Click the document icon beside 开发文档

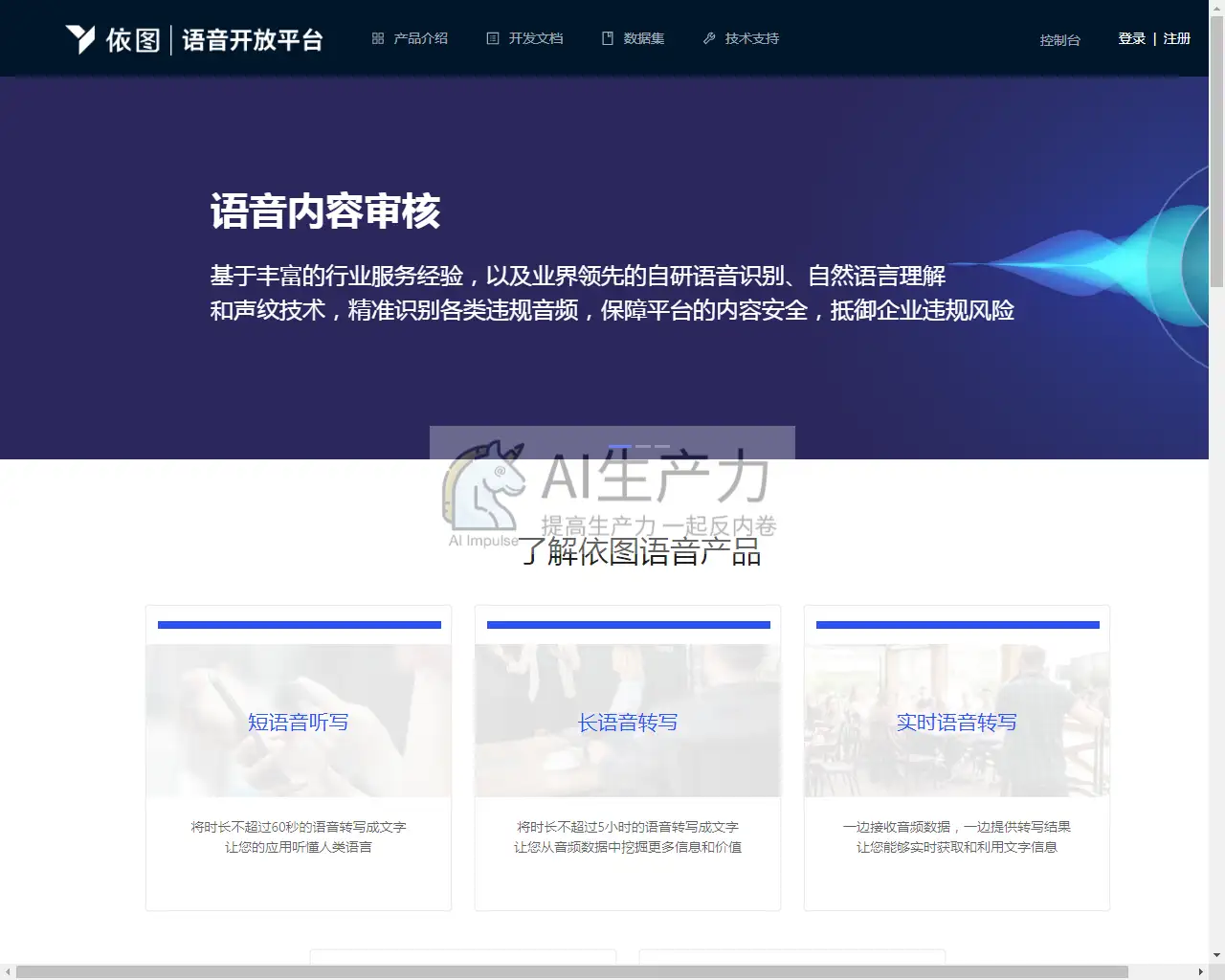pyautogui.click(x=493, y=38)
